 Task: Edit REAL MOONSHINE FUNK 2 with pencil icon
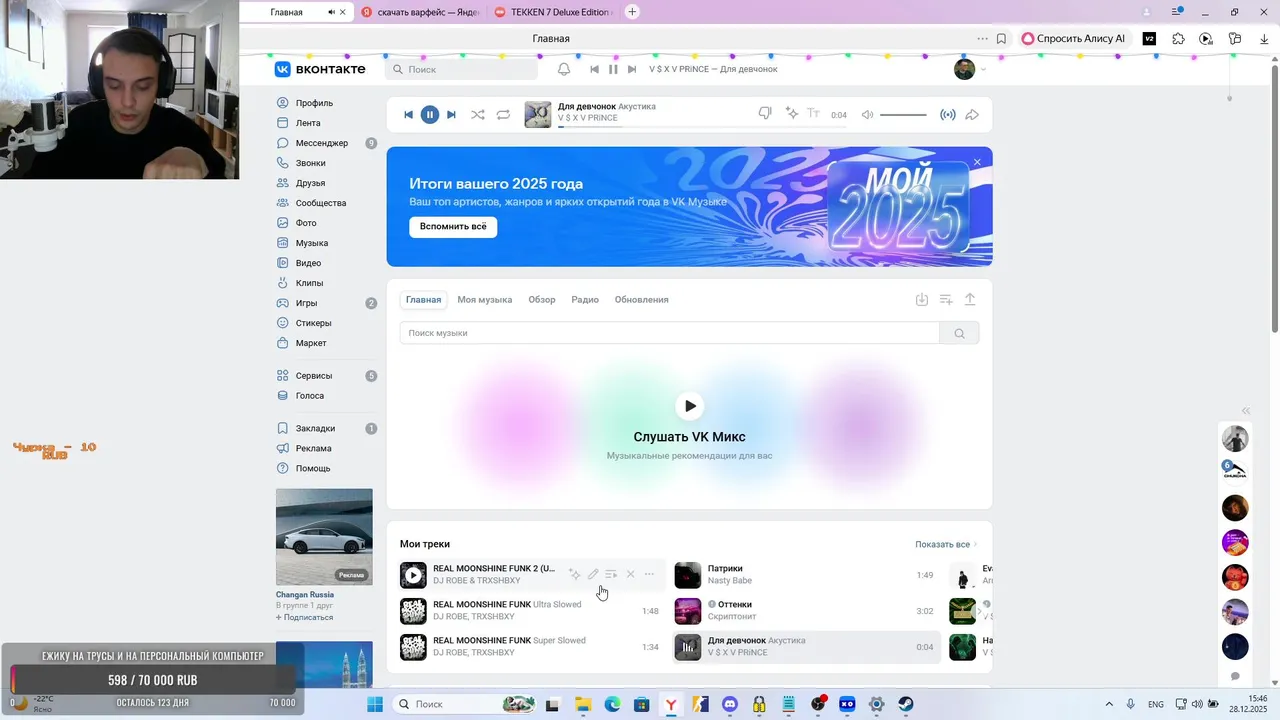[593, 574]
